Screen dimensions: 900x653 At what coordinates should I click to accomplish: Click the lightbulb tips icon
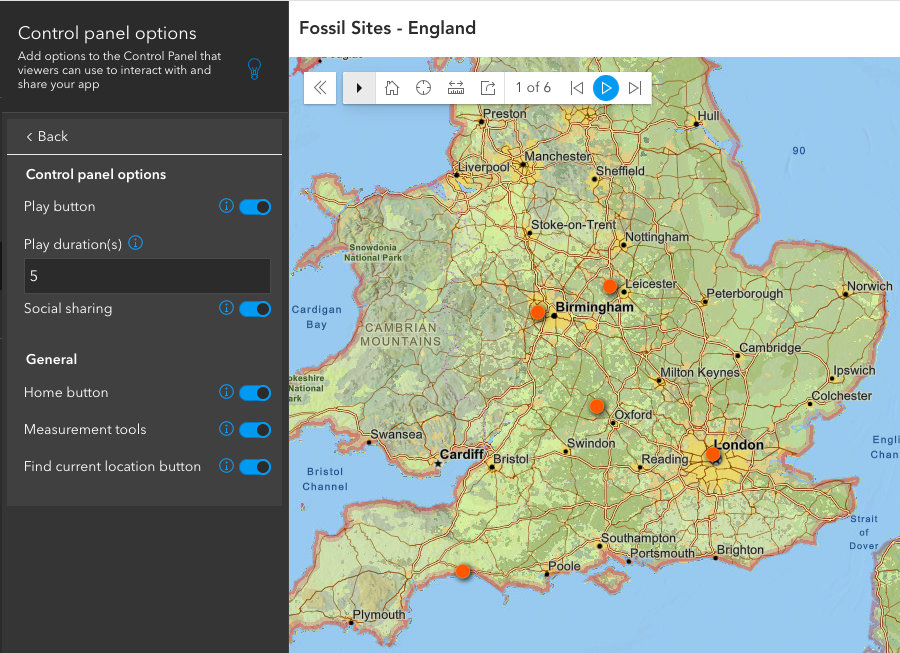click(254, 69)
